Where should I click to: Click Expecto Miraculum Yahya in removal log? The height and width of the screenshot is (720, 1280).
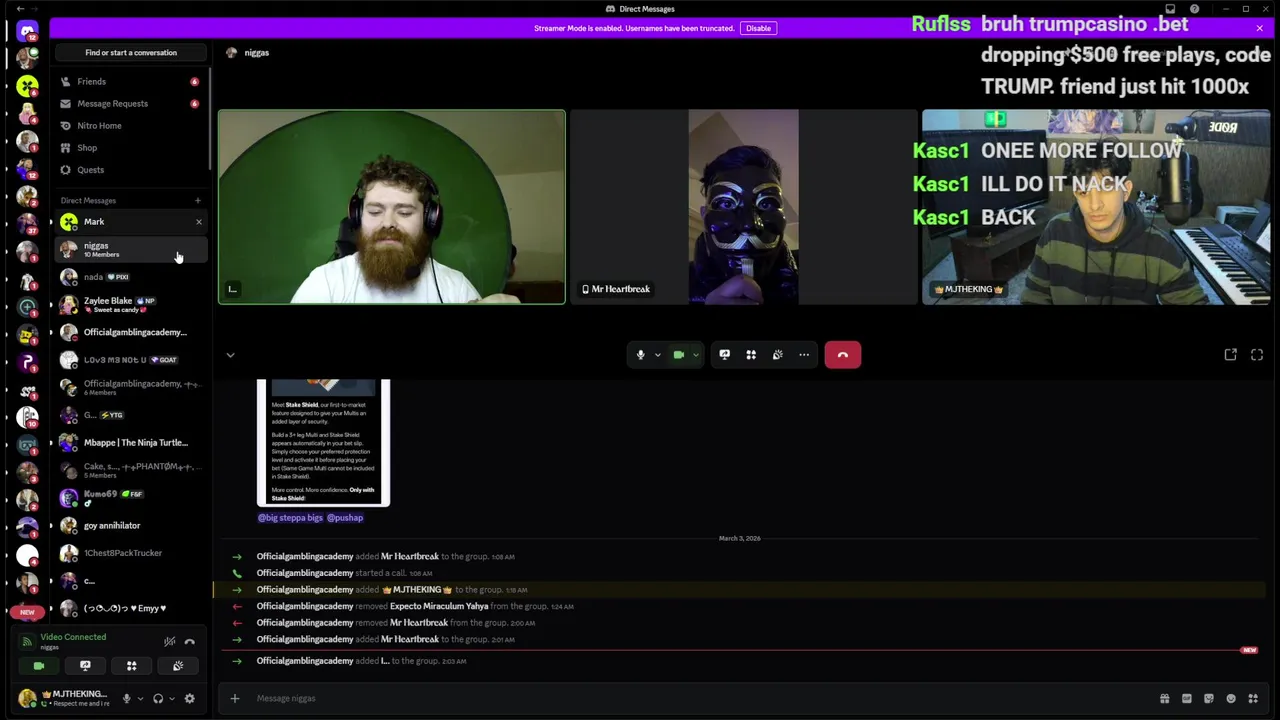click(439, 606)
